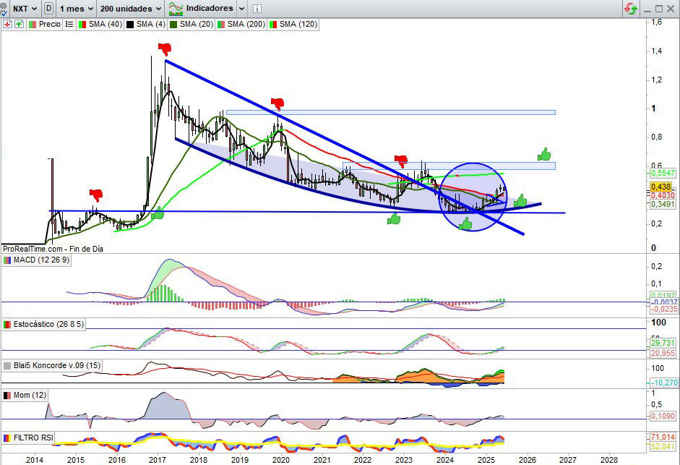Click the yellow 0,438 current price label
The image size is (680, 465).
pyautogui.click(x=661, y=187)
